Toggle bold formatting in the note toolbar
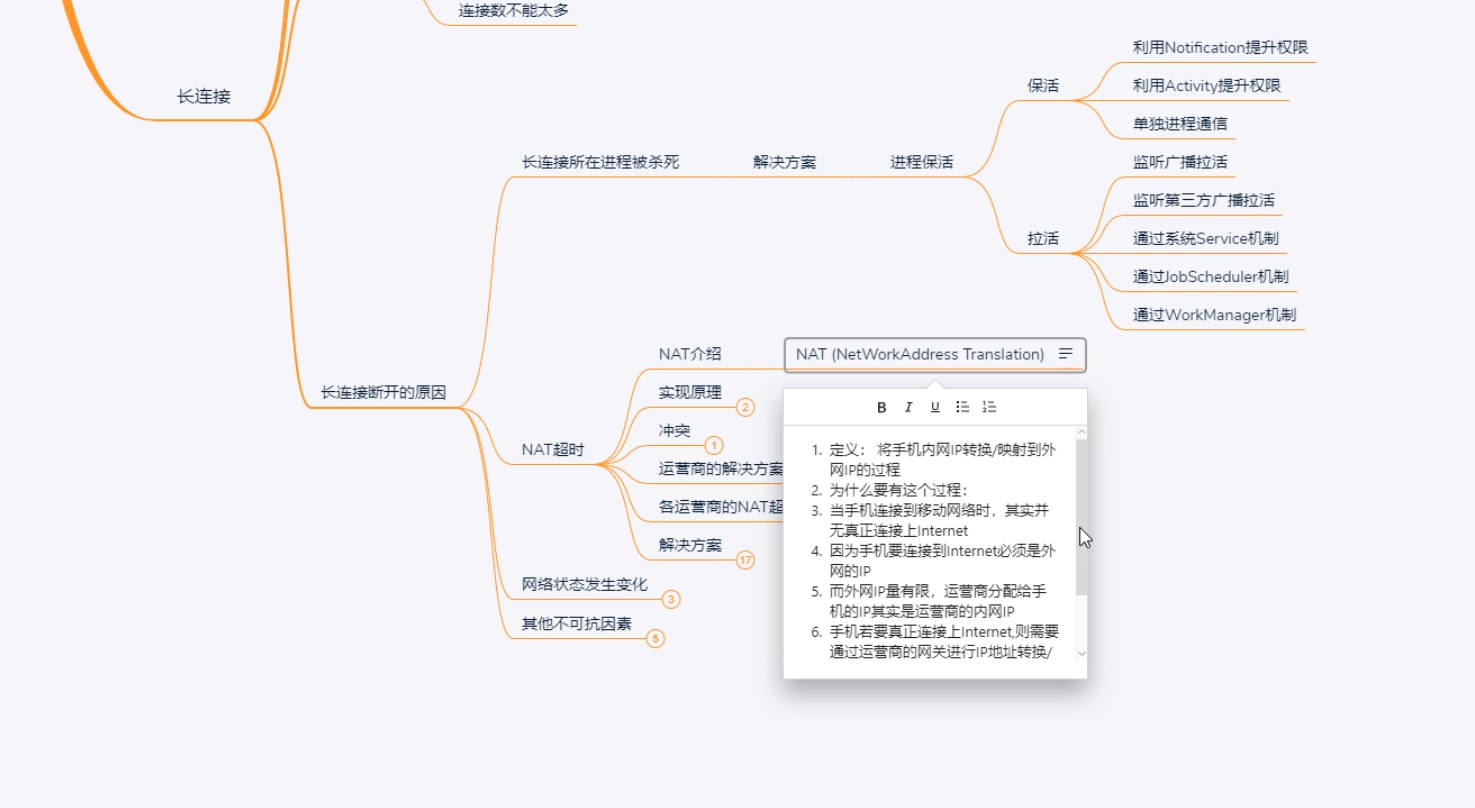 pyautogui.click(x=880, y=406)
